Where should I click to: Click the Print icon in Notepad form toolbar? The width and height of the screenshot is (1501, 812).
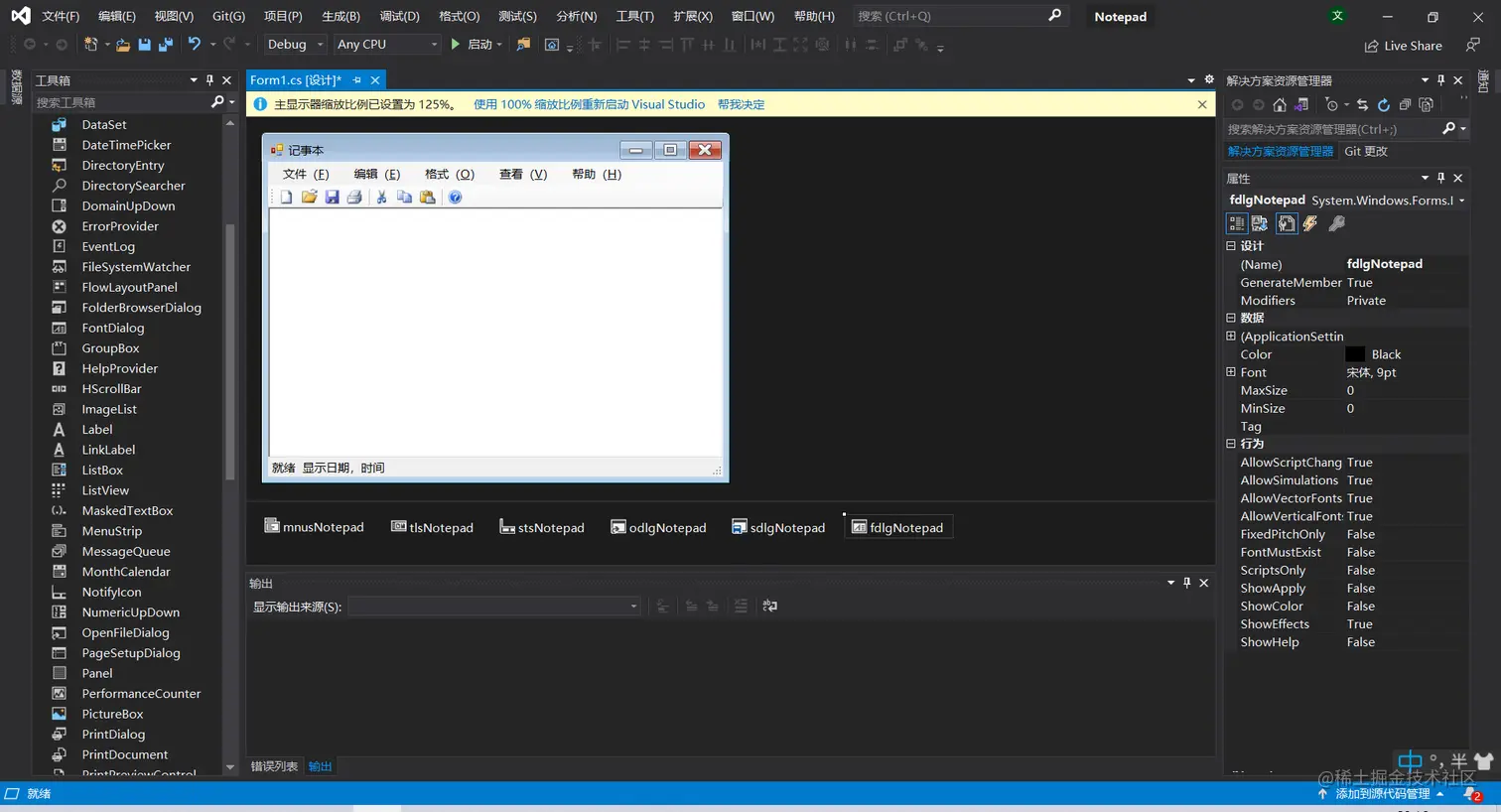point(354,197)
